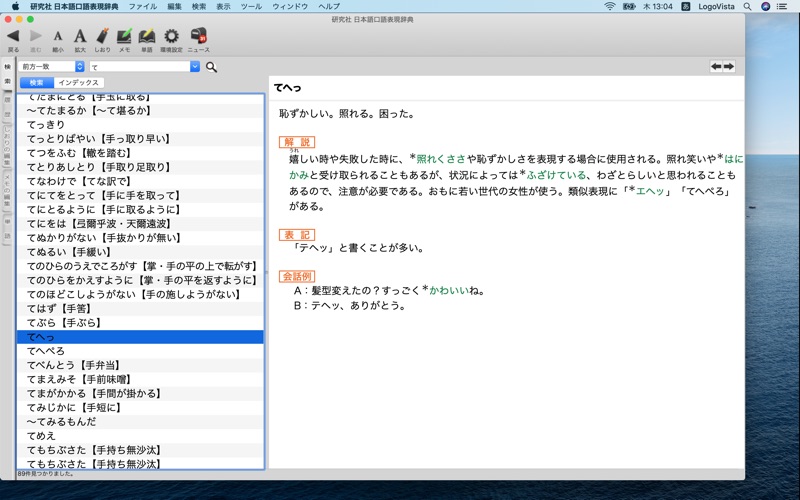Enlarge text with the 拡大 button
The width and height of the screenshot is (800, 500).
[80, 36]
